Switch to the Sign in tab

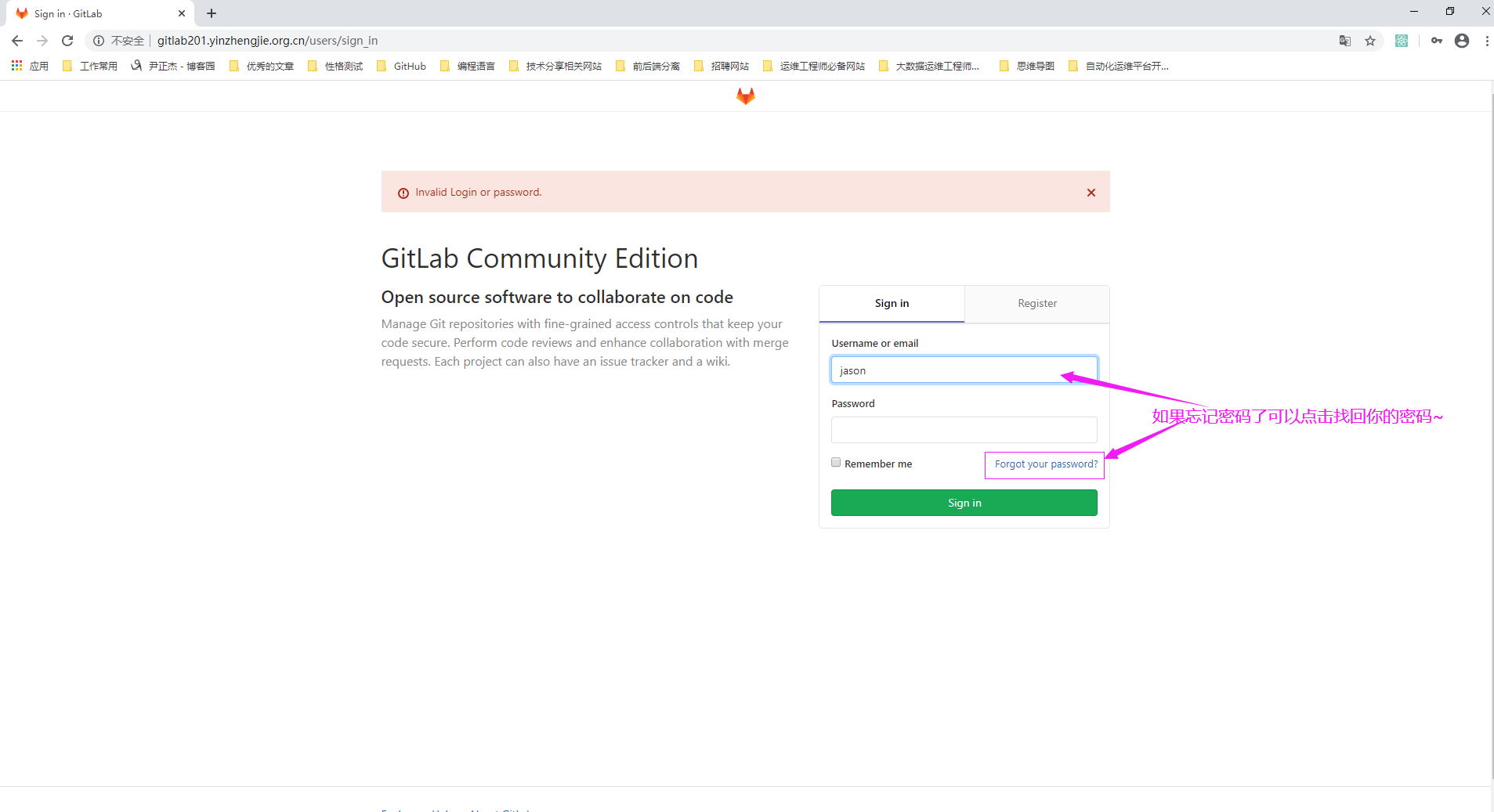892,304
